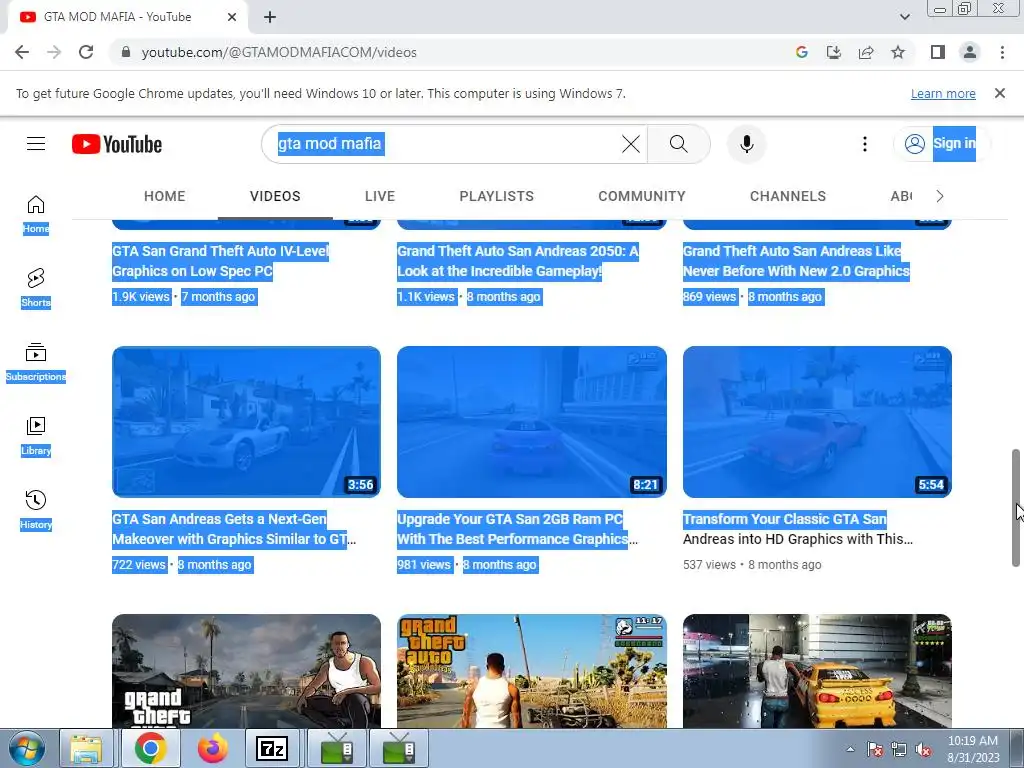This screenshot has width=1024, height=768.
Task: Click the address bar URL
Action: (279, 52)
